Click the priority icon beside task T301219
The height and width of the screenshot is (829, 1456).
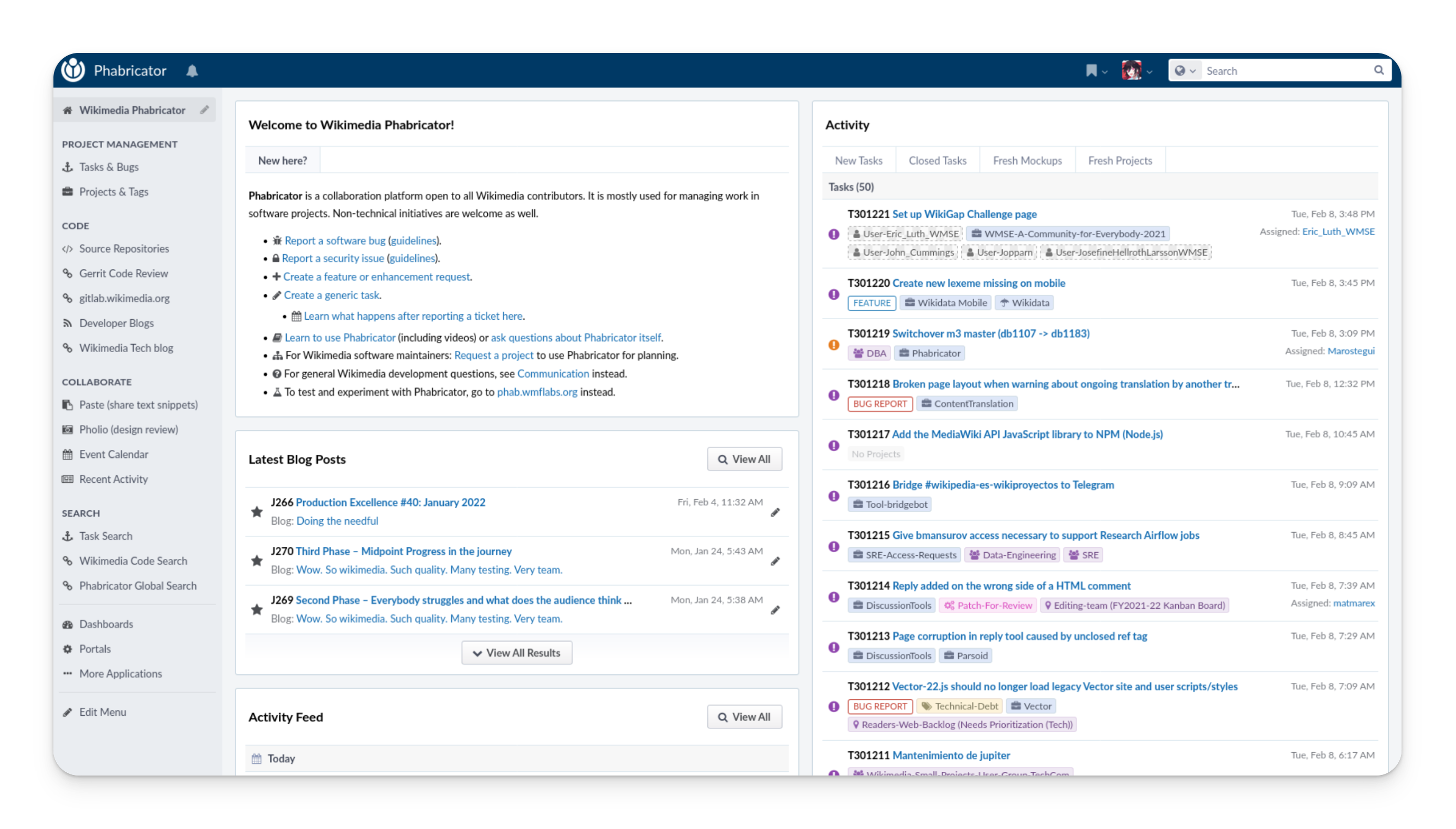click(x=834, y=345)
